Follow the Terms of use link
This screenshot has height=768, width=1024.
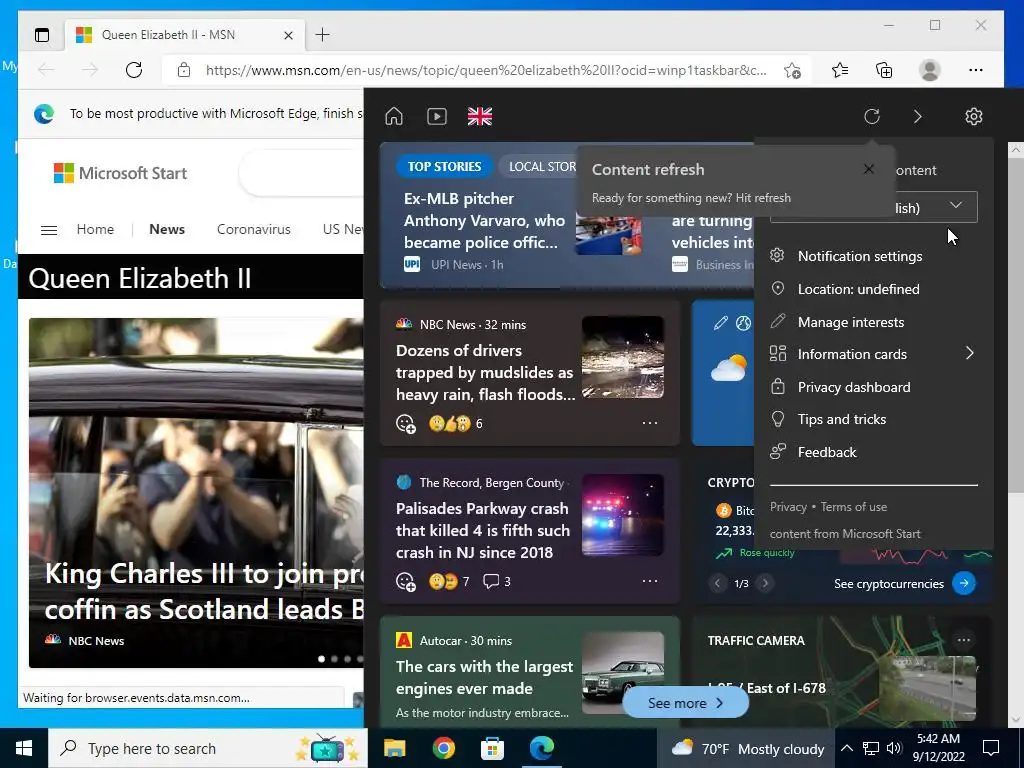[x=854, y=507]
